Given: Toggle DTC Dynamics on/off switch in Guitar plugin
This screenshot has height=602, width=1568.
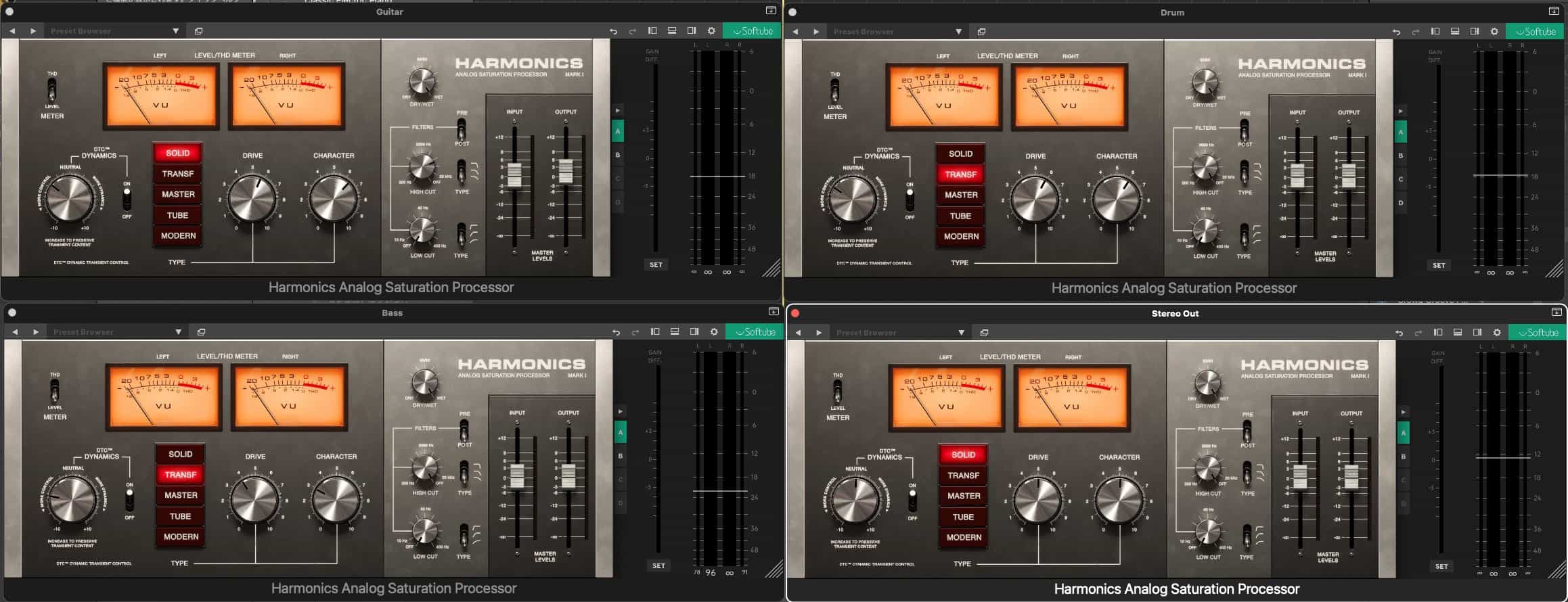Looking at the screenshot, I should pyautogui.click(x=127, y=199).
